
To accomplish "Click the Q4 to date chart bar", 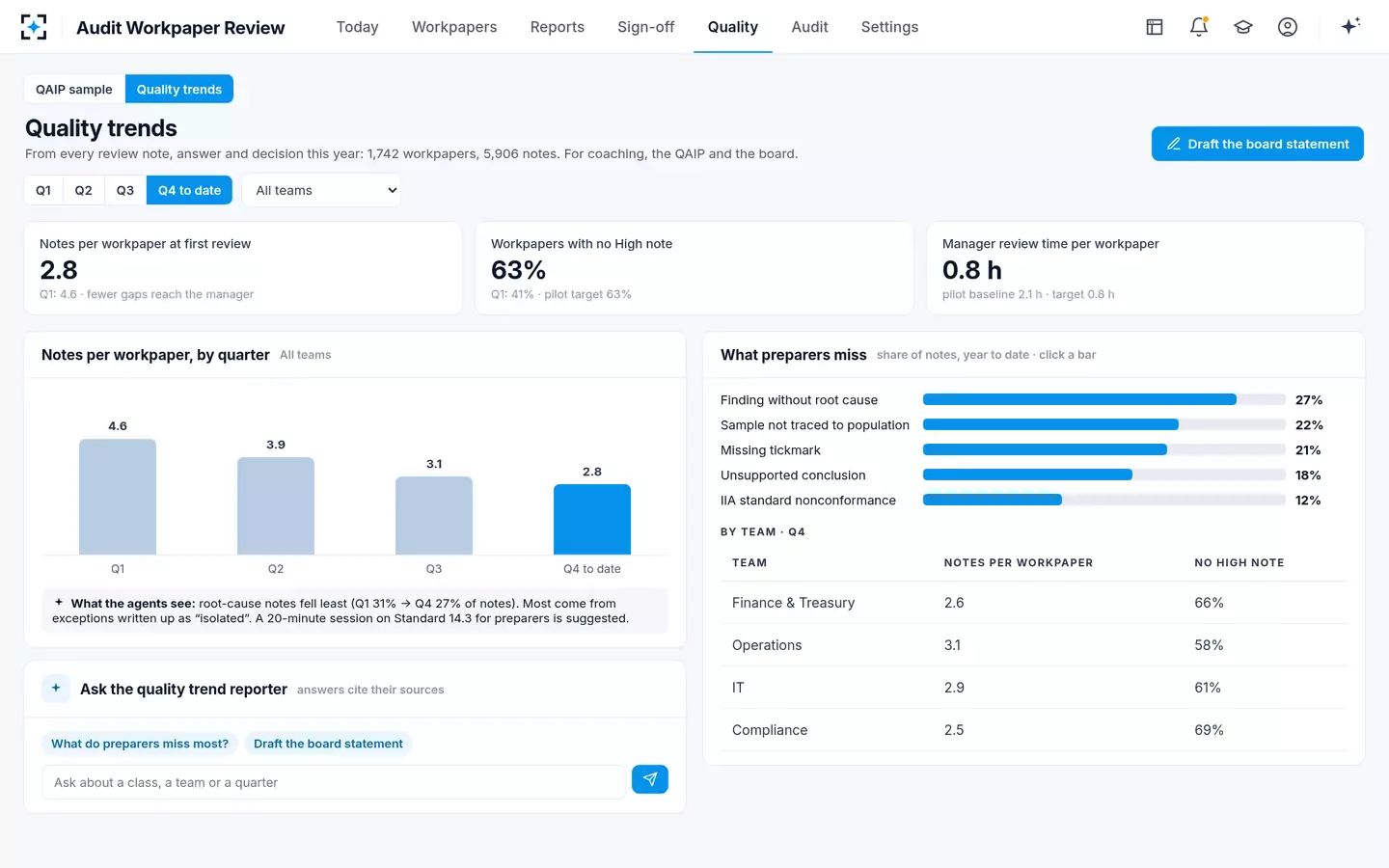I will pos(592,519).
